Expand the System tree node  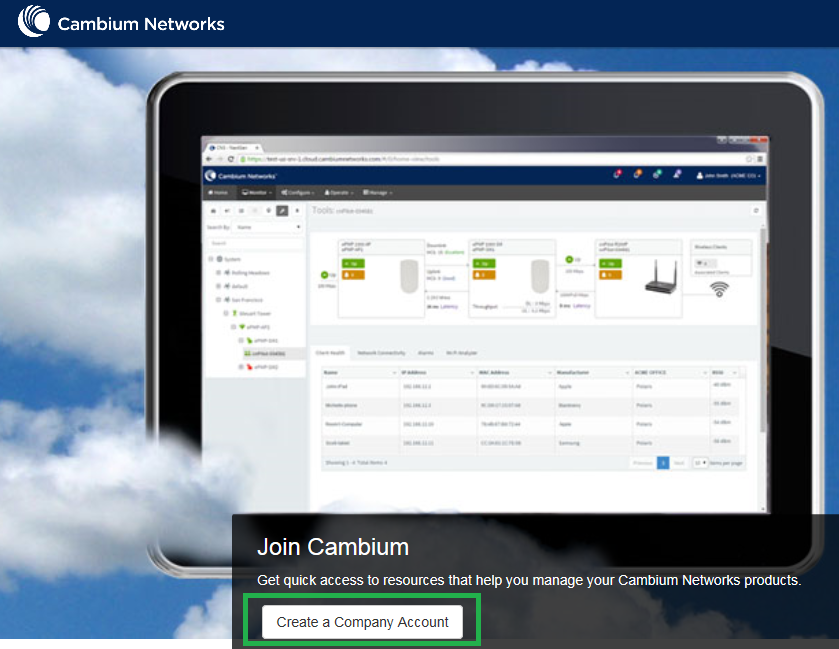coord(213,259)
